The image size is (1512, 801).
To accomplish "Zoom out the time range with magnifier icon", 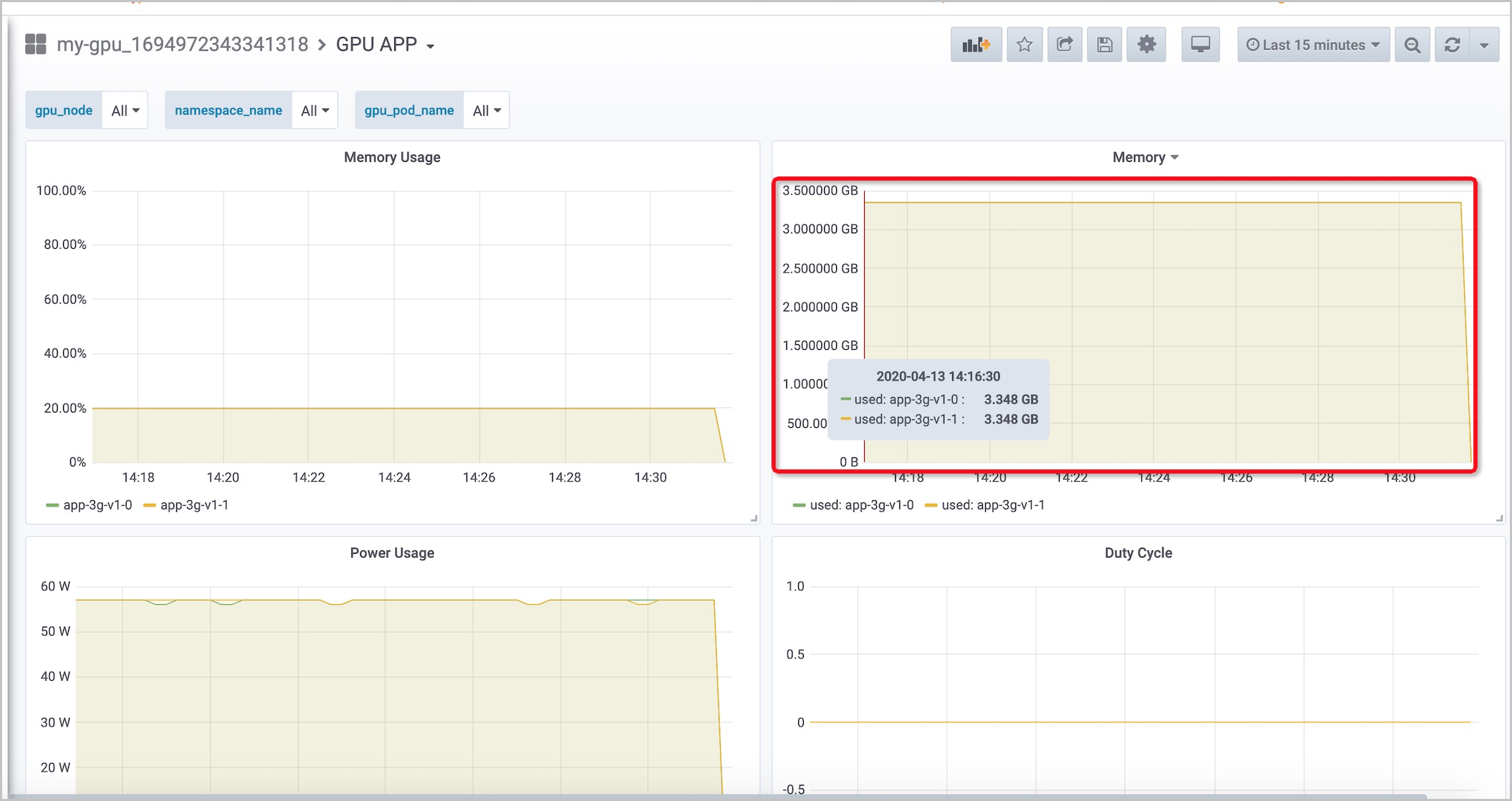I will (1412, 44).
